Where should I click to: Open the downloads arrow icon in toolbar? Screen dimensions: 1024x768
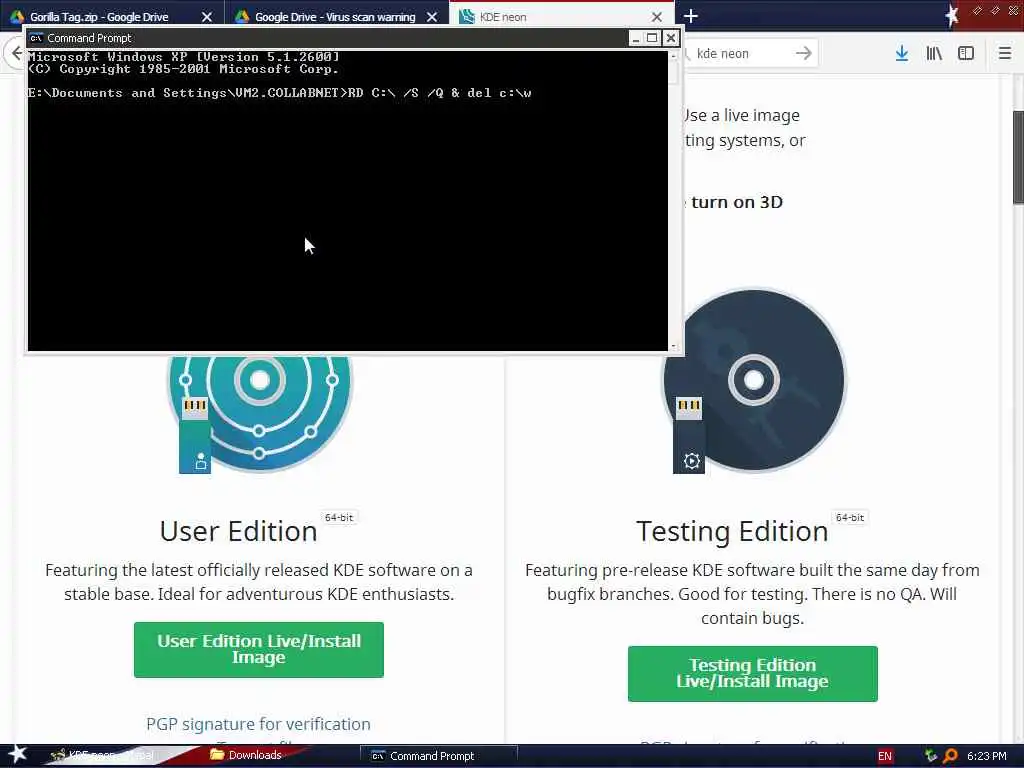click(902, 53)
